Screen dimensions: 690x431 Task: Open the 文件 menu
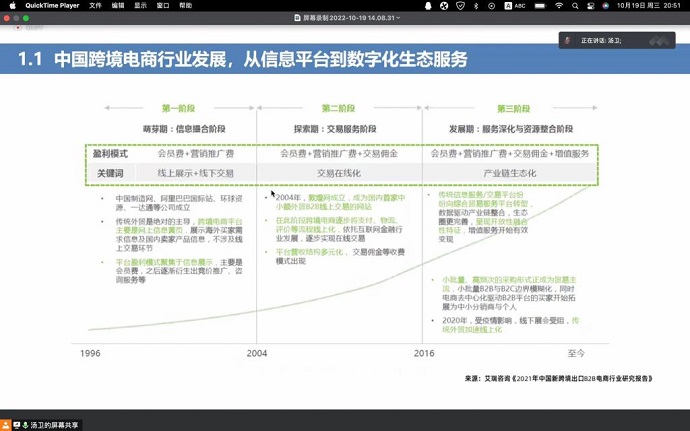click(95, 5)
